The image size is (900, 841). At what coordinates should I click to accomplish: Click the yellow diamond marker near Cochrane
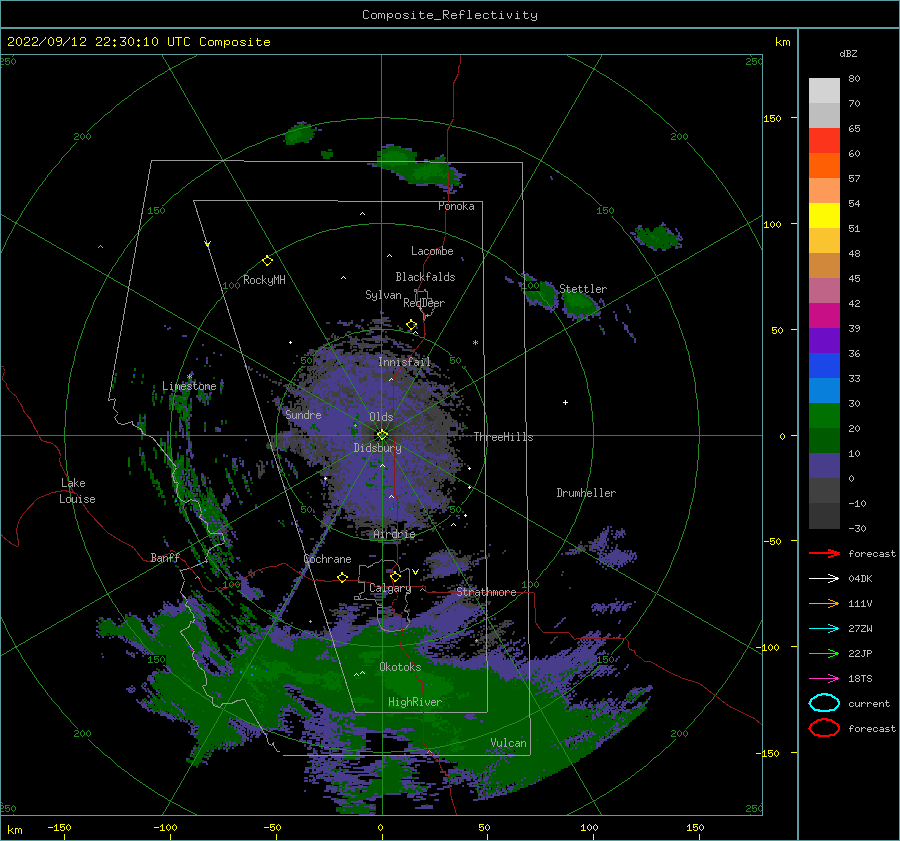343,577
